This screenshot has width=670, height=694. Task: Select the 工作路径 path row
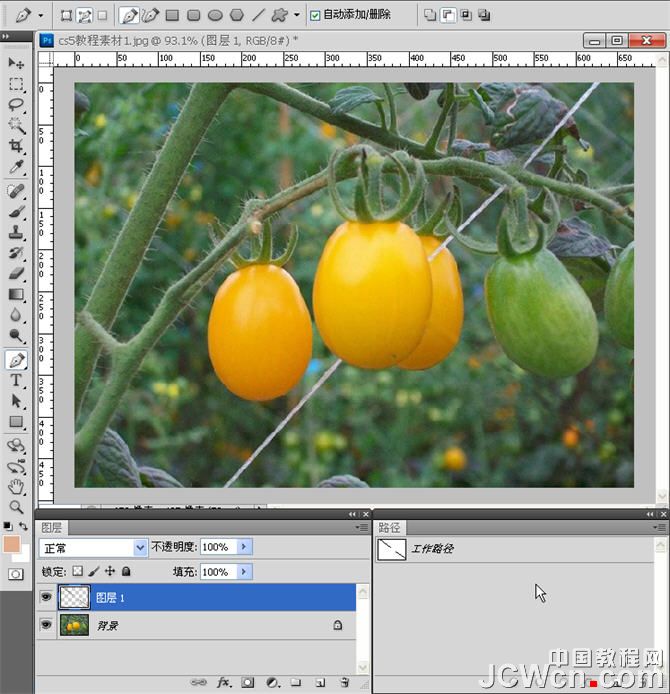pos(514,549)
